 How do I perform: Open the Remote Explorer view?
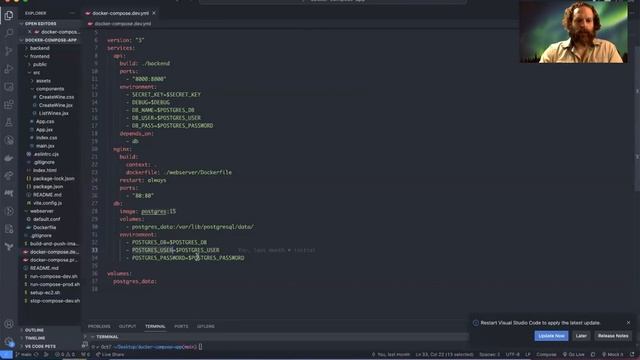9,87
